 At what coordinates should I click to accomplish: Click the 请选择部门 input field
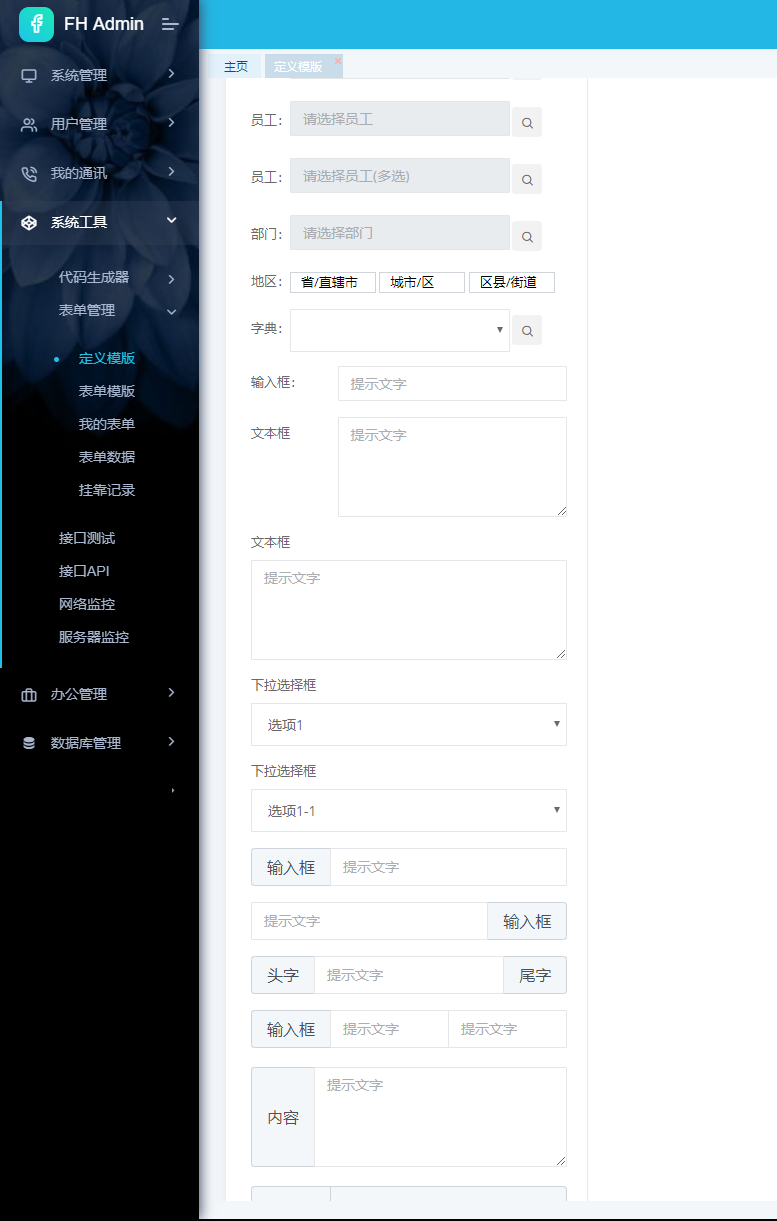coord(400,233)
